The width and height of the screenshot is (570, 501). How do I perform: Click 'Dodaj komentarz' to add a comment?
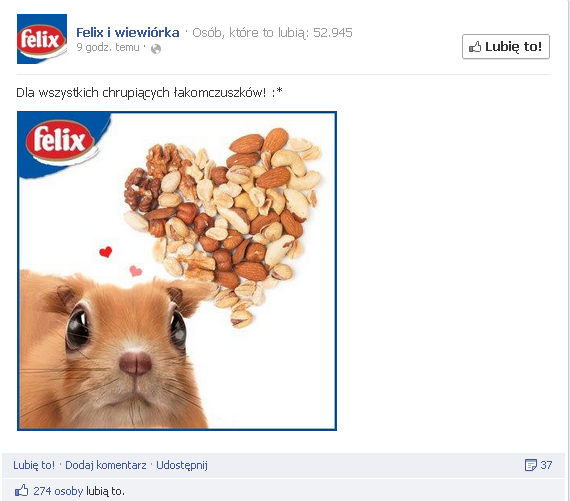(106, 465)
